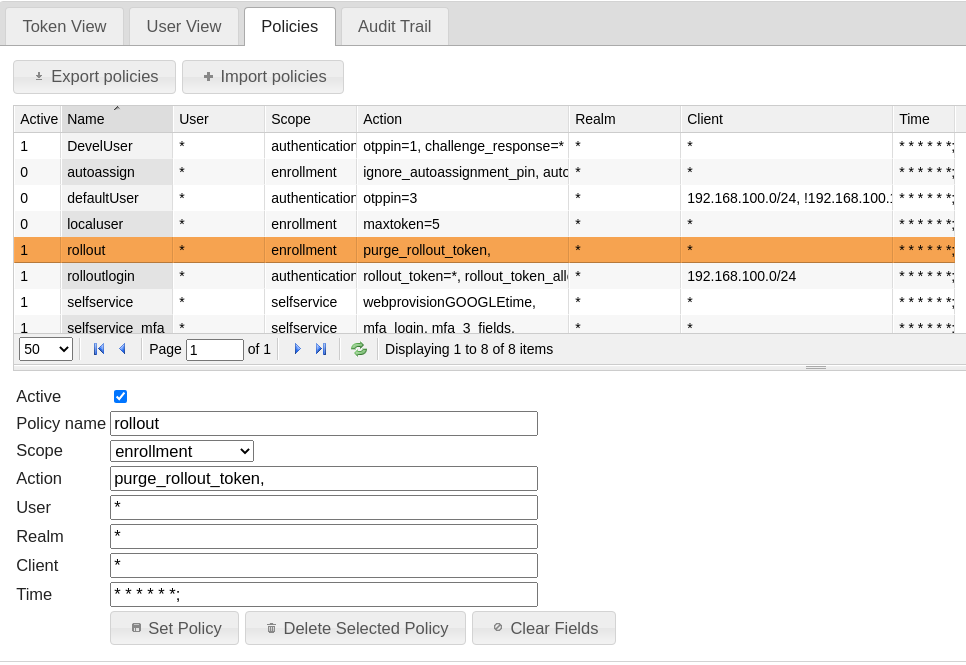Delete Selected Policy button click

coord(355,628)
